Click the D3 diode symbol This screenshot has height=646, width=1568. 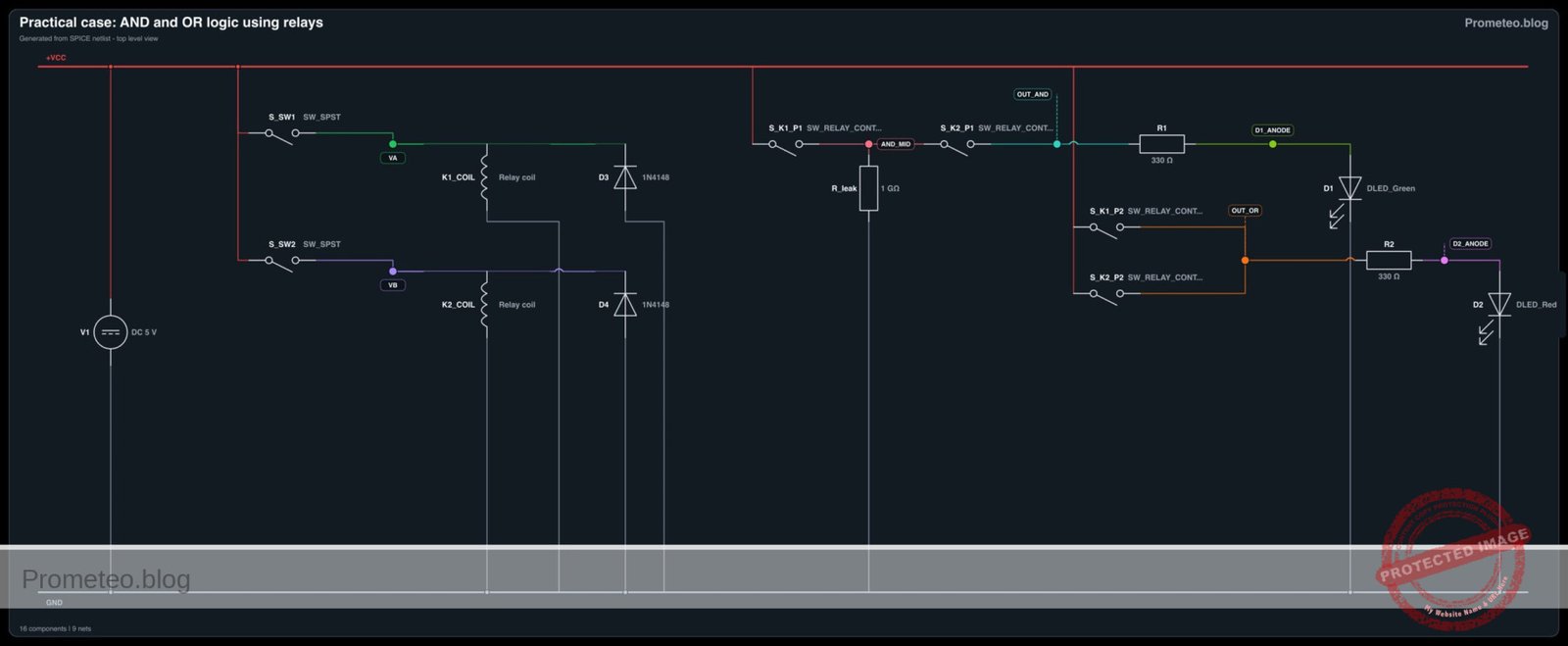point(625,177)
